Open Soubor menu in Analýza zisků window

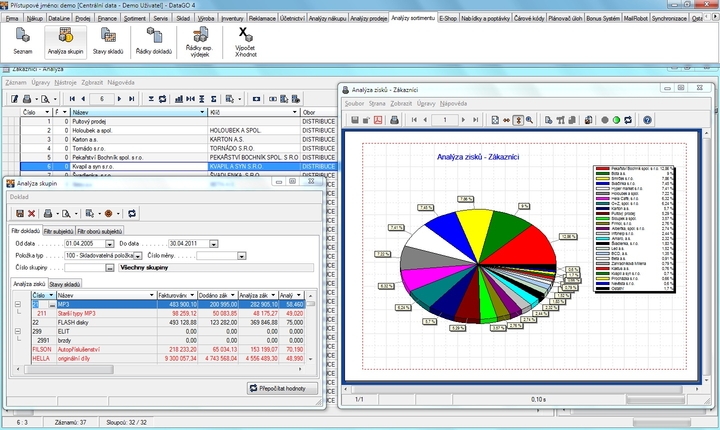coord(354,103)
